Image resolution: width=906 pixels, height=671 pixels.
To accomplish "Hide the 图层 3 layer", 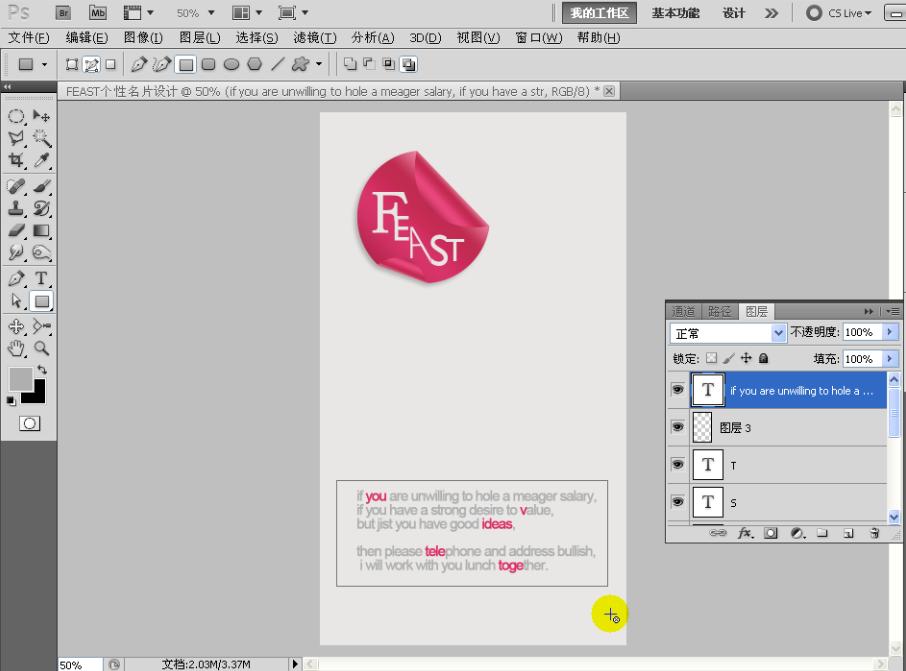I will tap(678, 427).
